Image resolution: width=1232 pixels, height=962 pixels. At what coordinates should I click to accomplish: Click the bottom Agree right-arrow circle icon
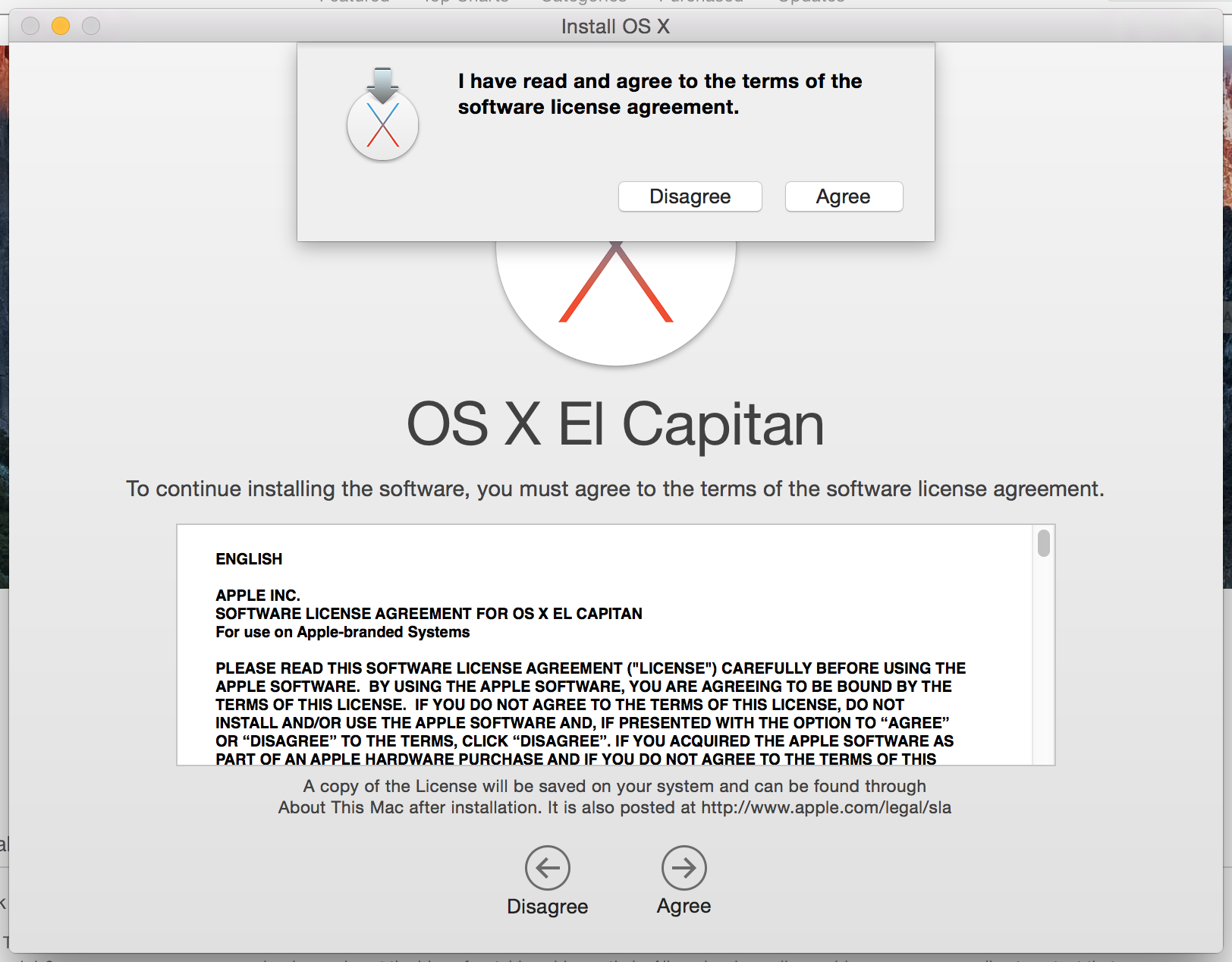[684, 868]
